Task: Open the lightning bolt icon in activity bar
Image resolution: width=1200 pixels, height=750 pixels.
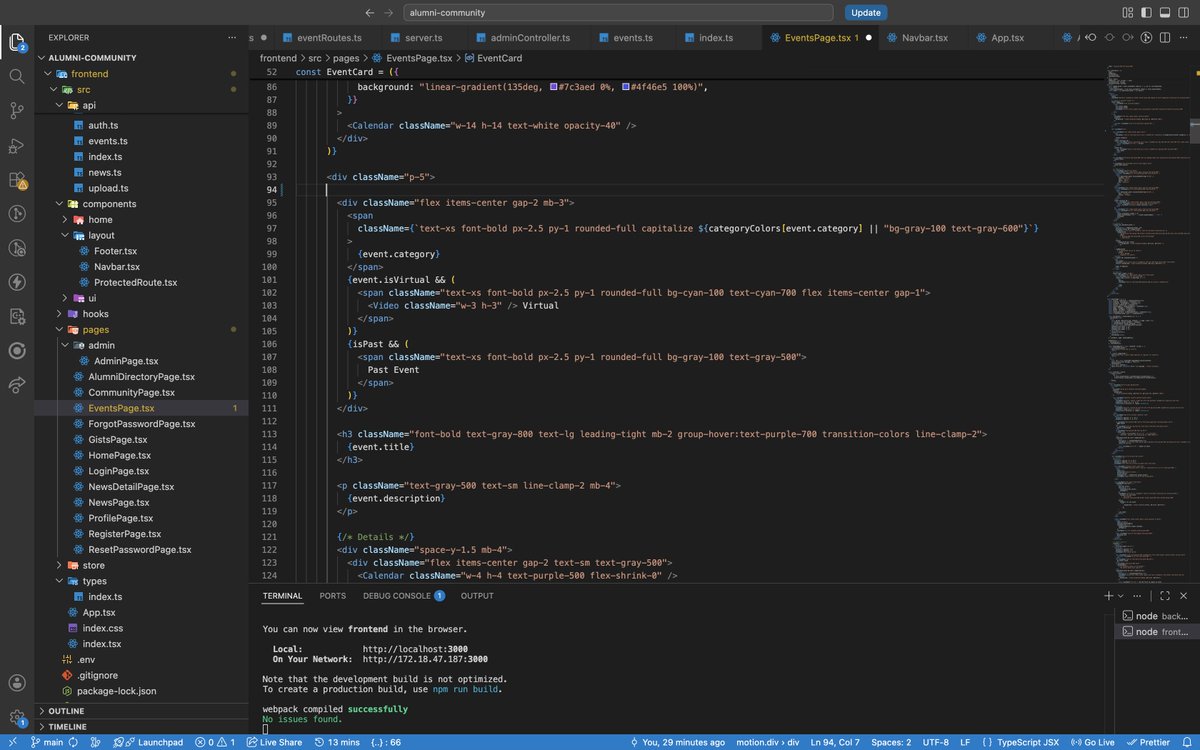Action: point(17,282)
